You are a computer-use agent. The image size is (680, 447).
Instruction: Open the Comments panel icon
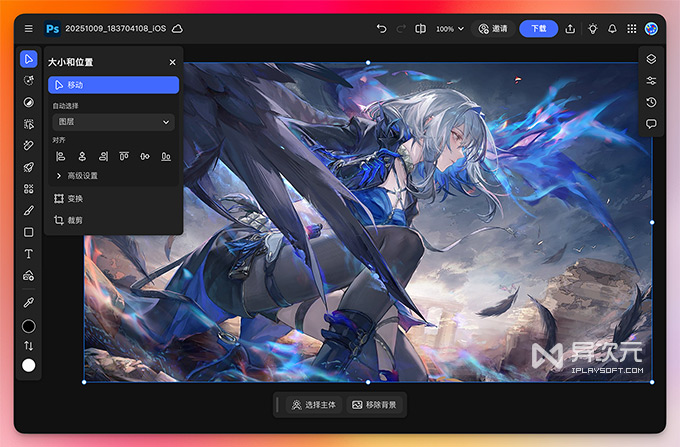(x=651, y=124)
